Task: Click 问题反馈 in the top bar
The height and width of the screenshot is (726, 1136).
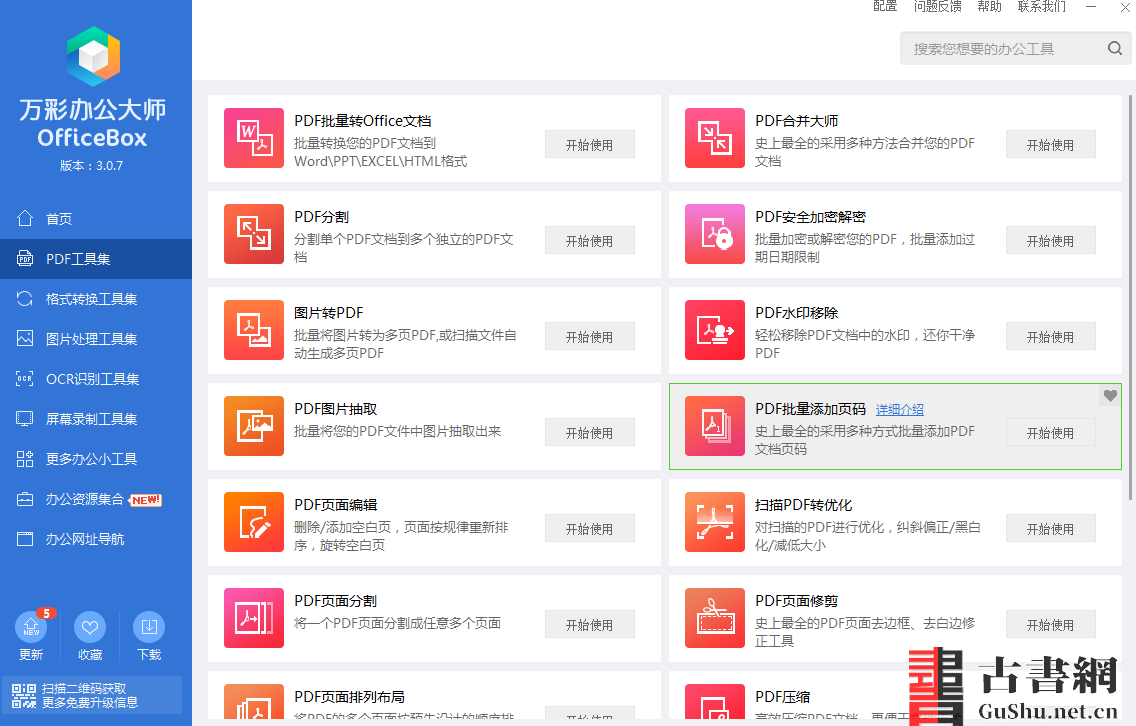Action: [937, 7]
